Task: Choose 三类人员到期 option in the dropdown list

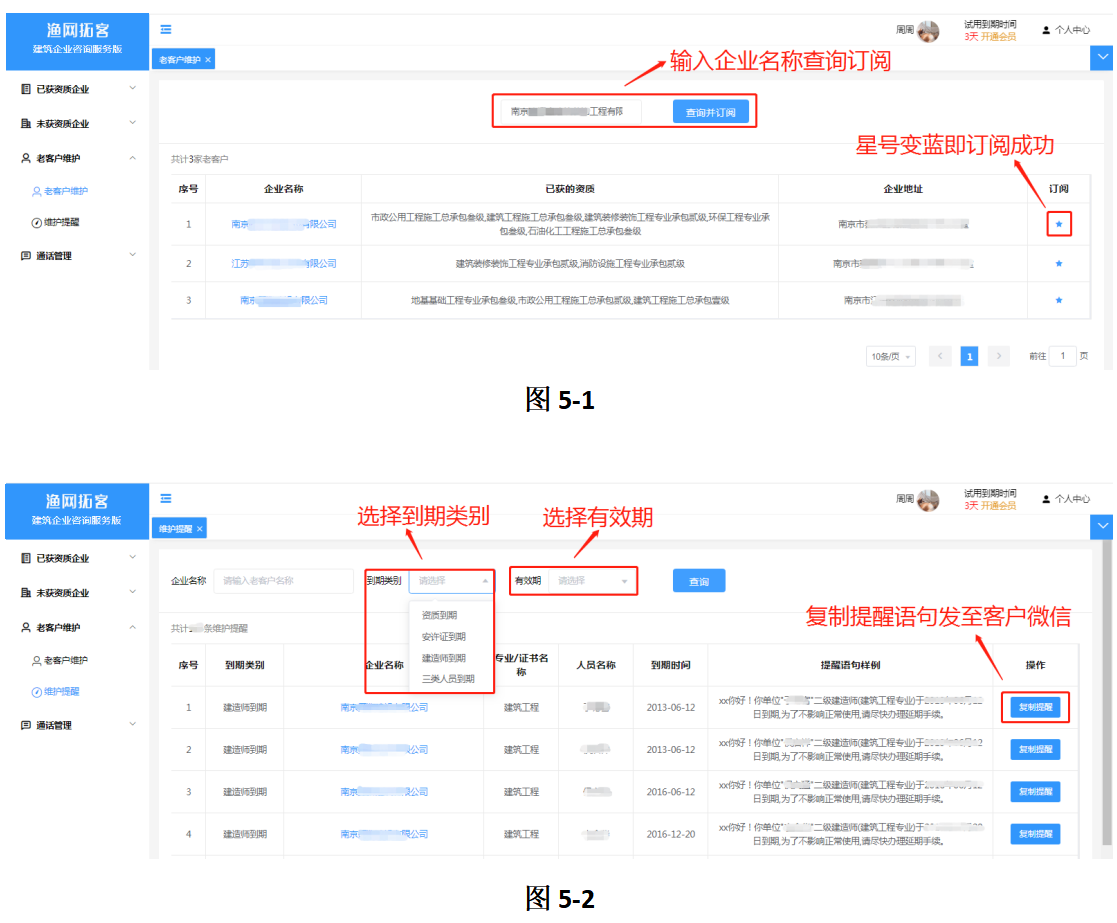Action: click(x=451, y=679)
